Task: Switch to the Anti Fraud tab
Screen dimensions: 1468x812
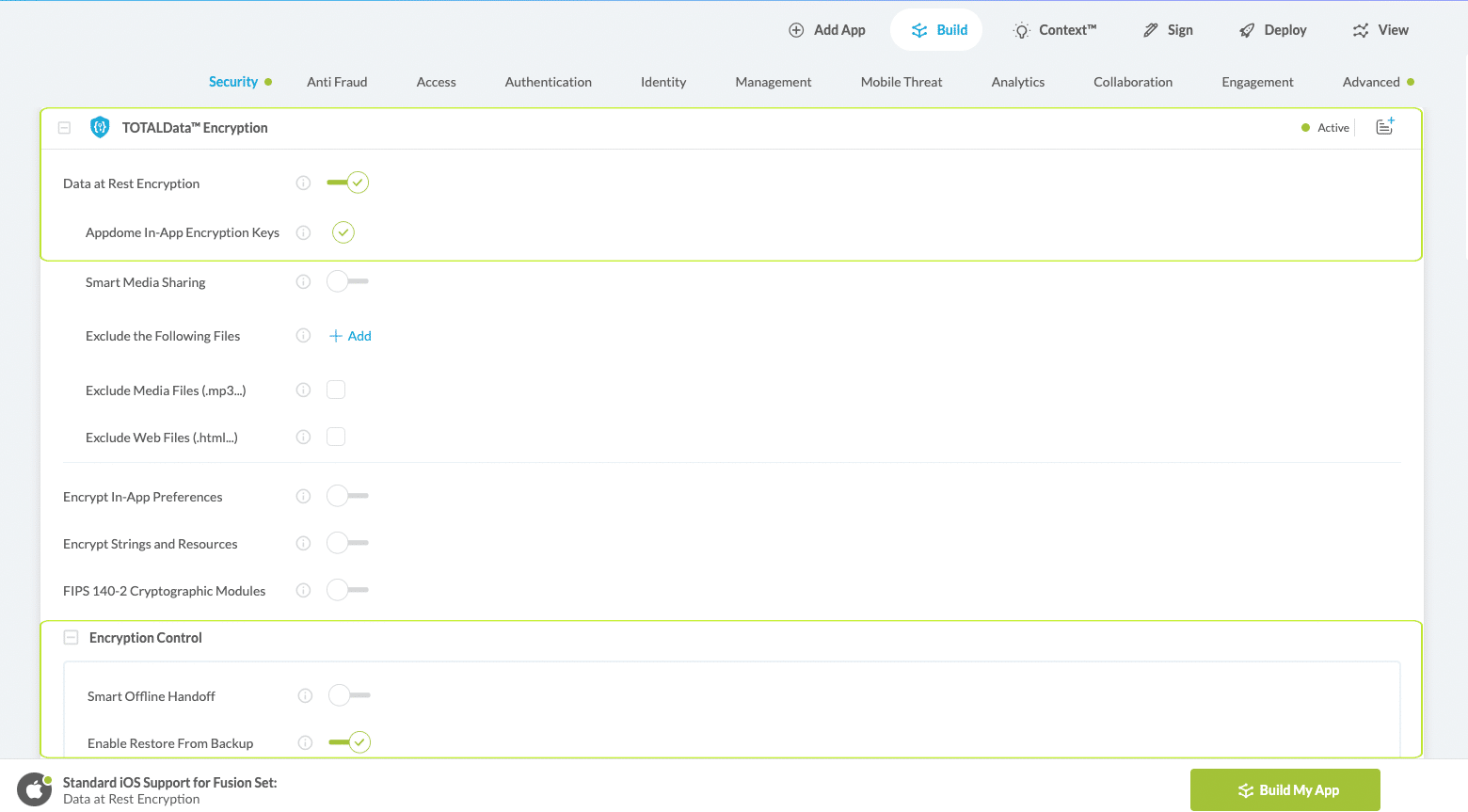Action: (337, 82)
